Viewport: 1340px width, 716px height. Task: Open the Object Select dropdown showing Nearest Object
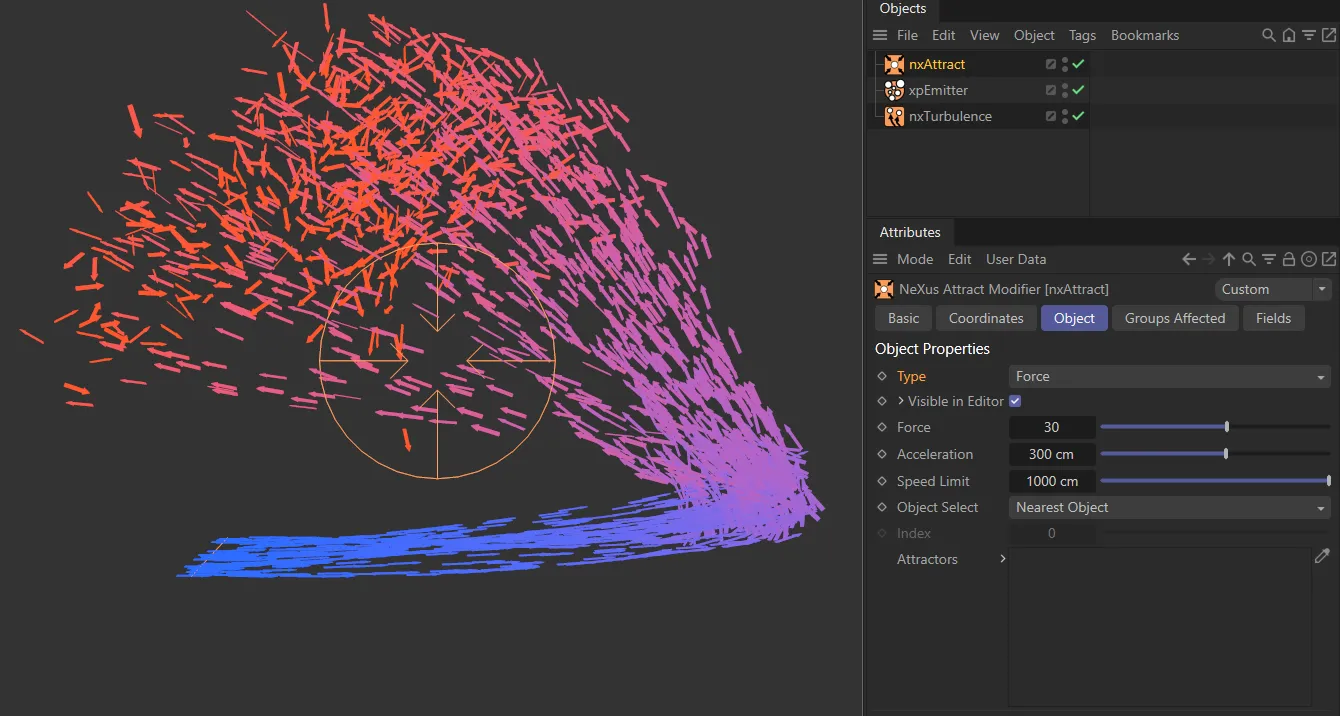pos(1168,507)
